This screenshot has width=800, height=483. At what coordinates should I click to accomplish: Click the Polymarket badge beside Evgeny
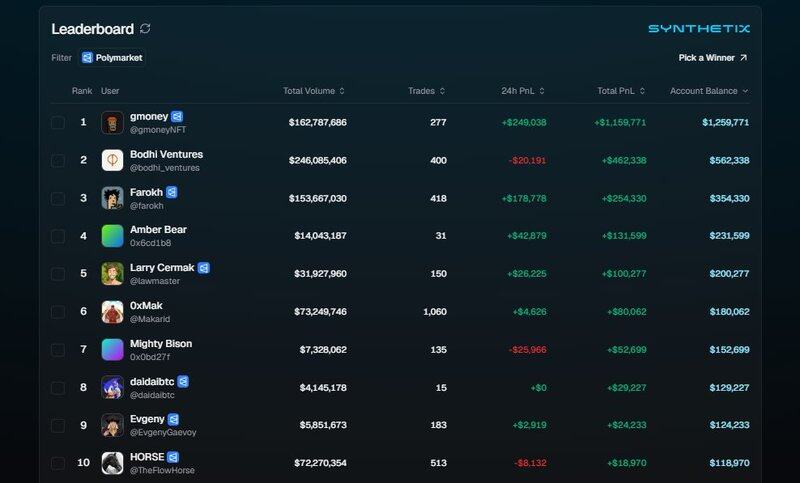click(173, 419)
